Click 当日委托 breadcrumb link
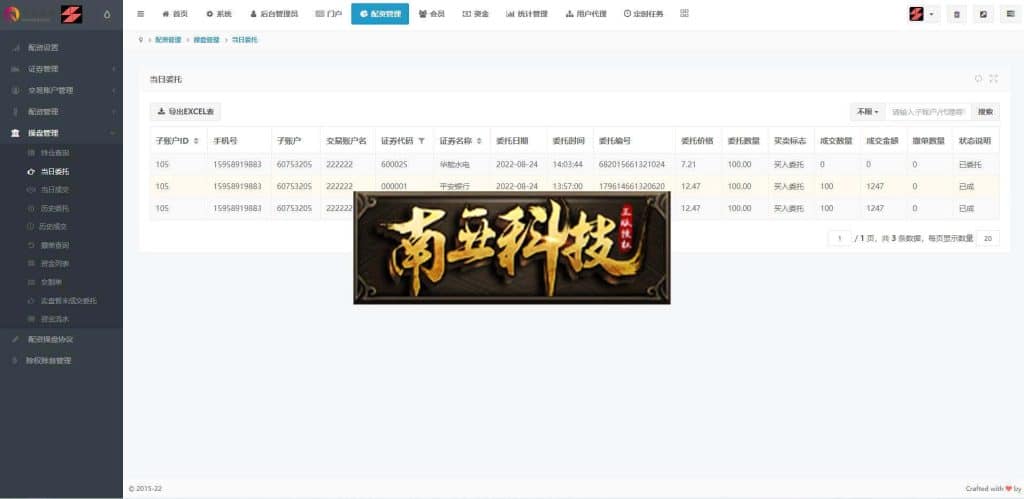The width and height of the screenshot is (1024, 499). click(245, 40)
